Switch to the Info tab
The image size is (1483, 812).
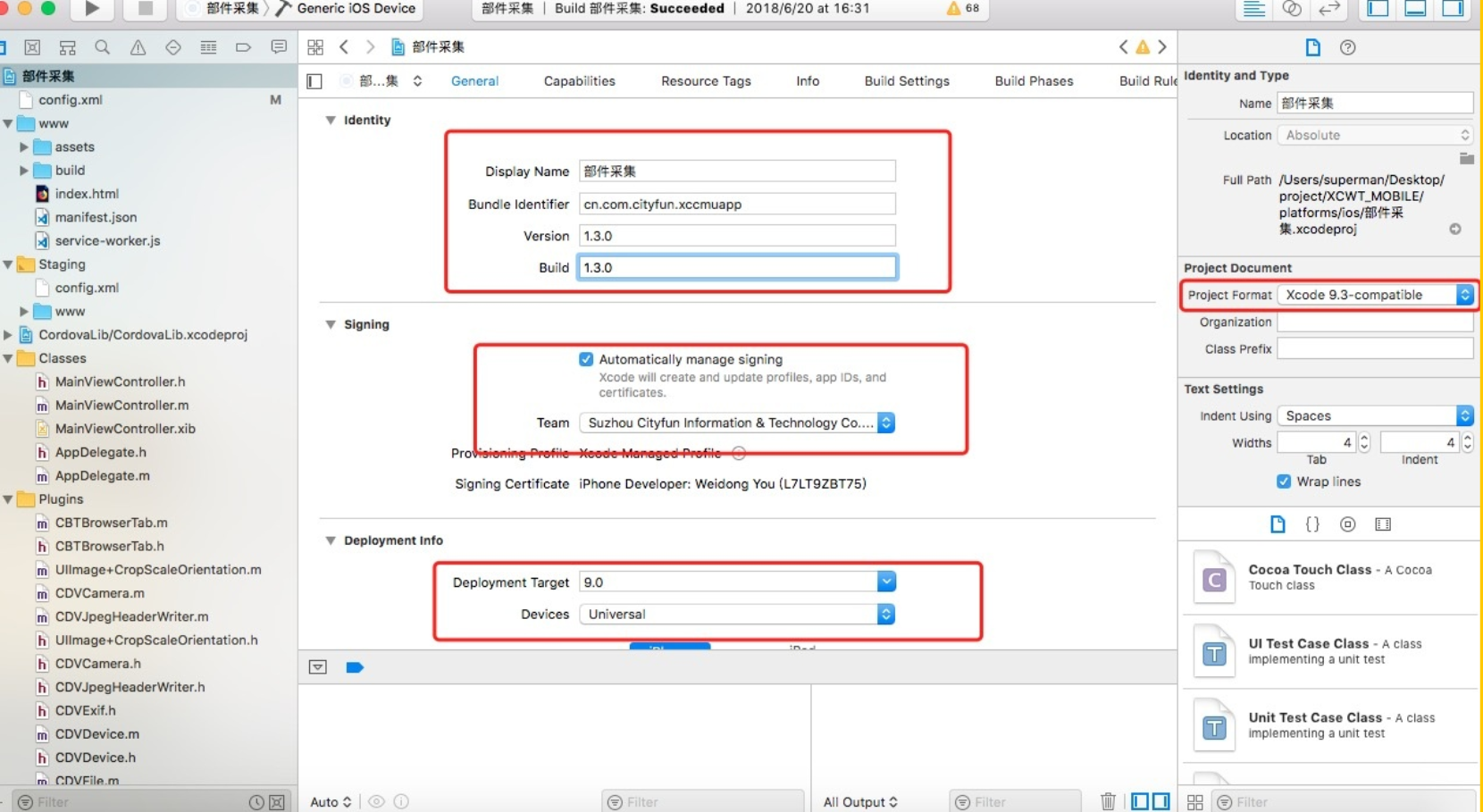click(808, 81)
